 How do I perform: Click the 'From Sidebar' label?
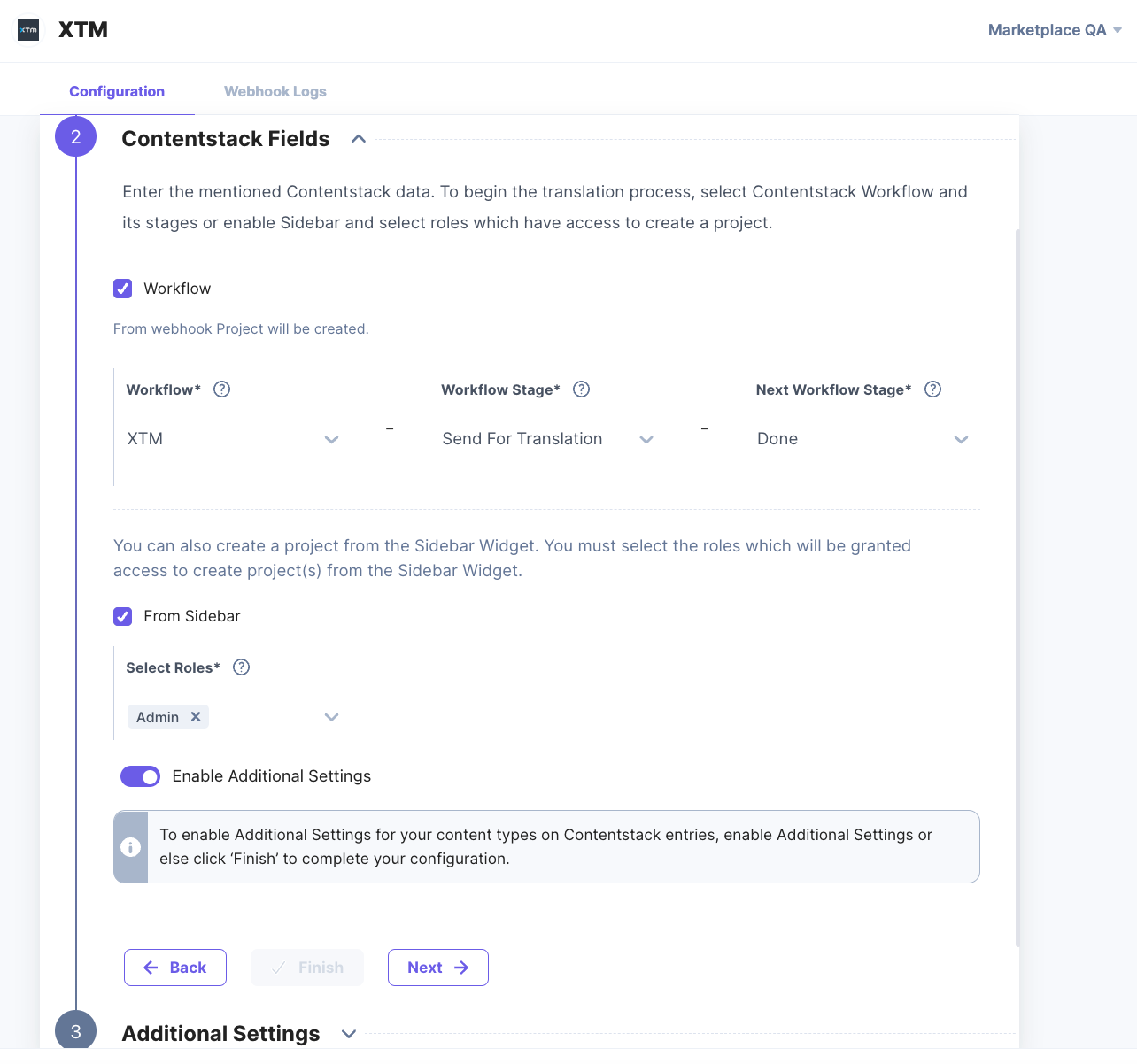point(192,616)
